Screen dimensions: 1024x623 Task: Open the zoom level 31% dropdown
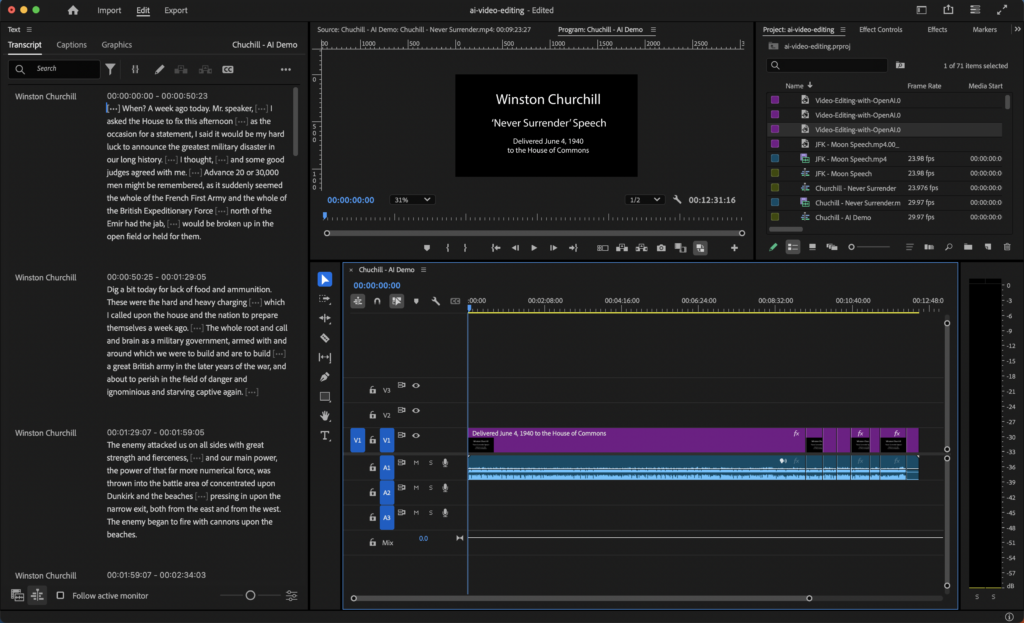pos(411,200)
